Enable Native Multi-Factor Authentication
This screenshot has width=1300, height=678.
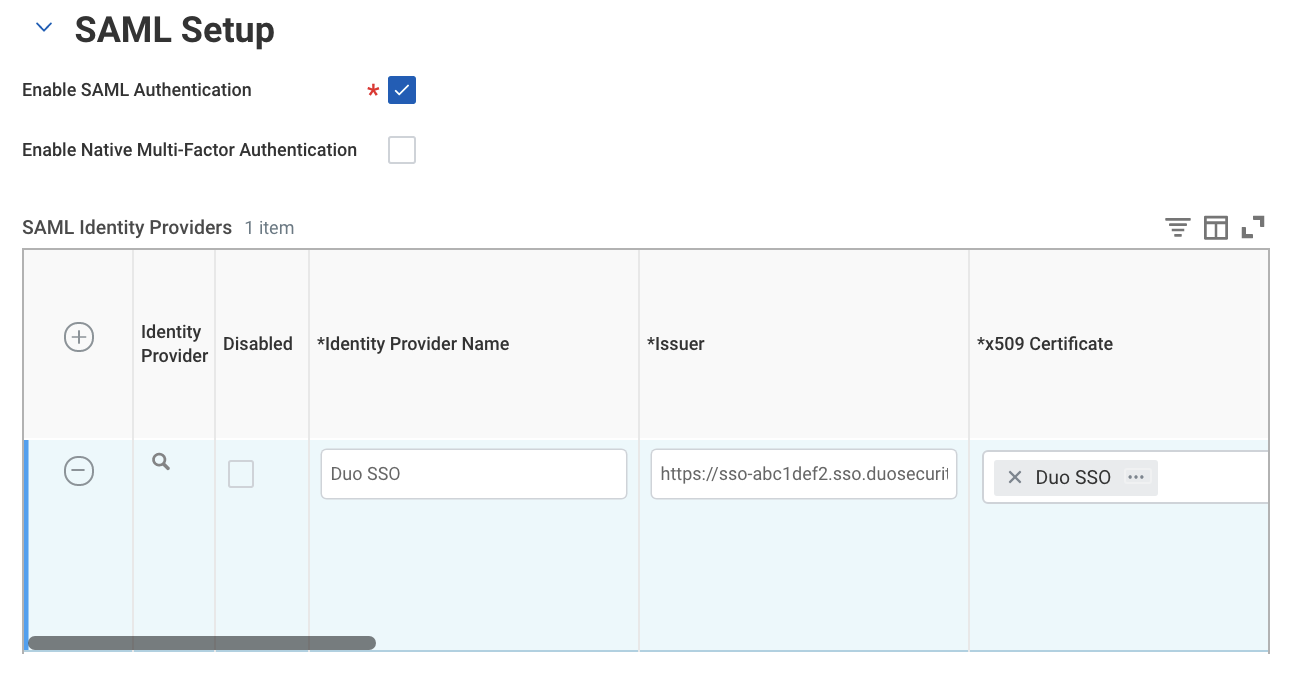pyautogui.click(x=401, y=149)
